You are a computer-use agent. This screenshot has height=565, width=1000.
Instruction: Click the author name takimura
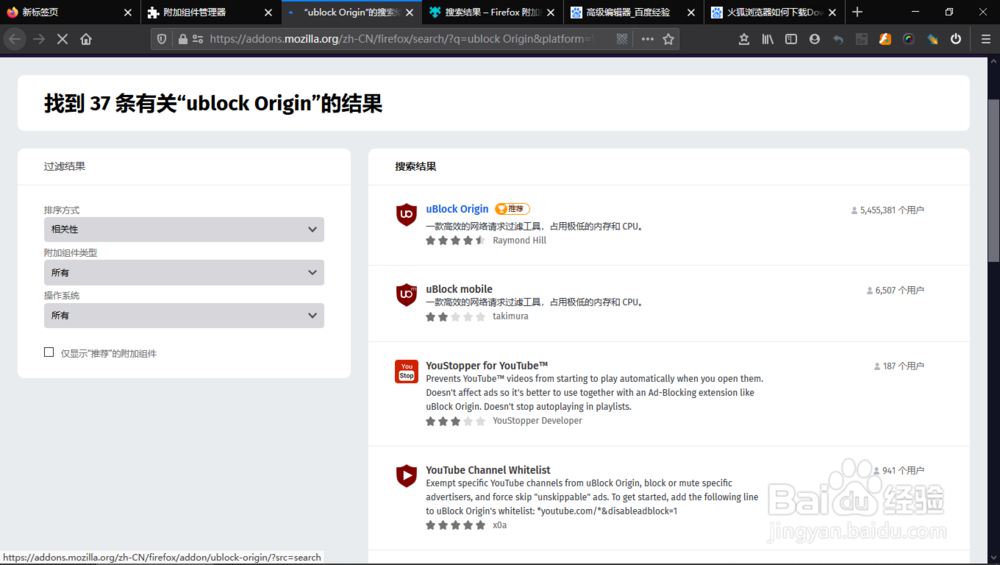[510, 316]
